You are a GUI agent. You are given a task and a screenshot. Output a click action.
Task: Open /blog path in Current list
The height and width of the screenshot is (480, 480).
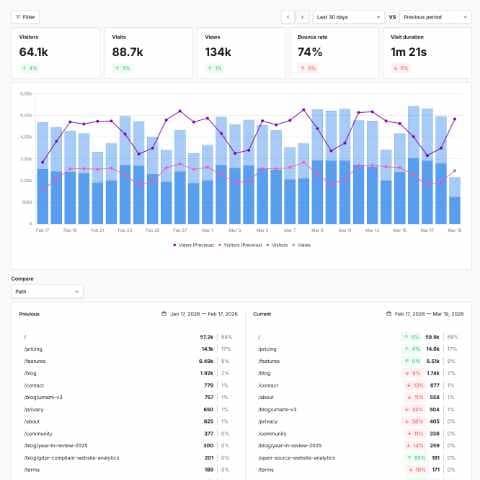point(264,373)
